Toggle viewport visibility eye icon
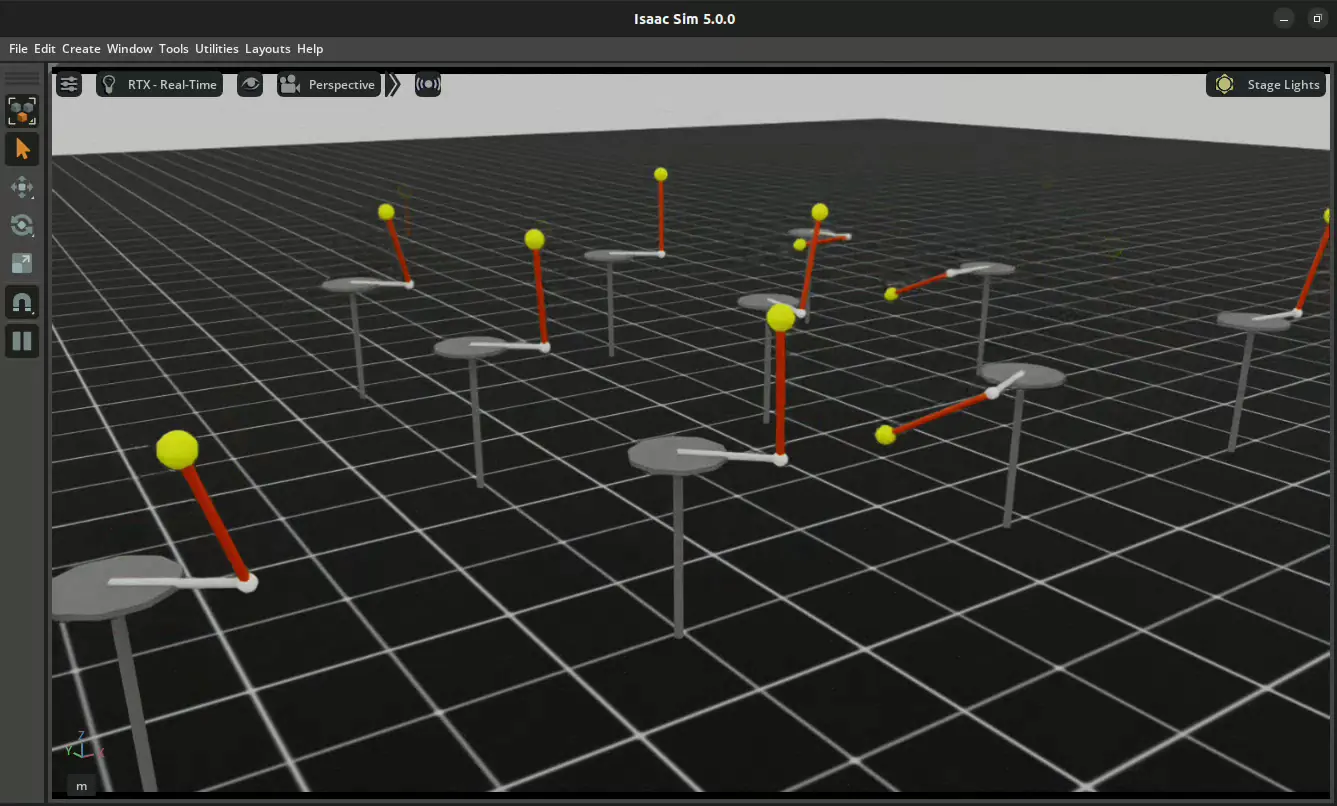The image size is (1337, 806). [x=250, y=85]
